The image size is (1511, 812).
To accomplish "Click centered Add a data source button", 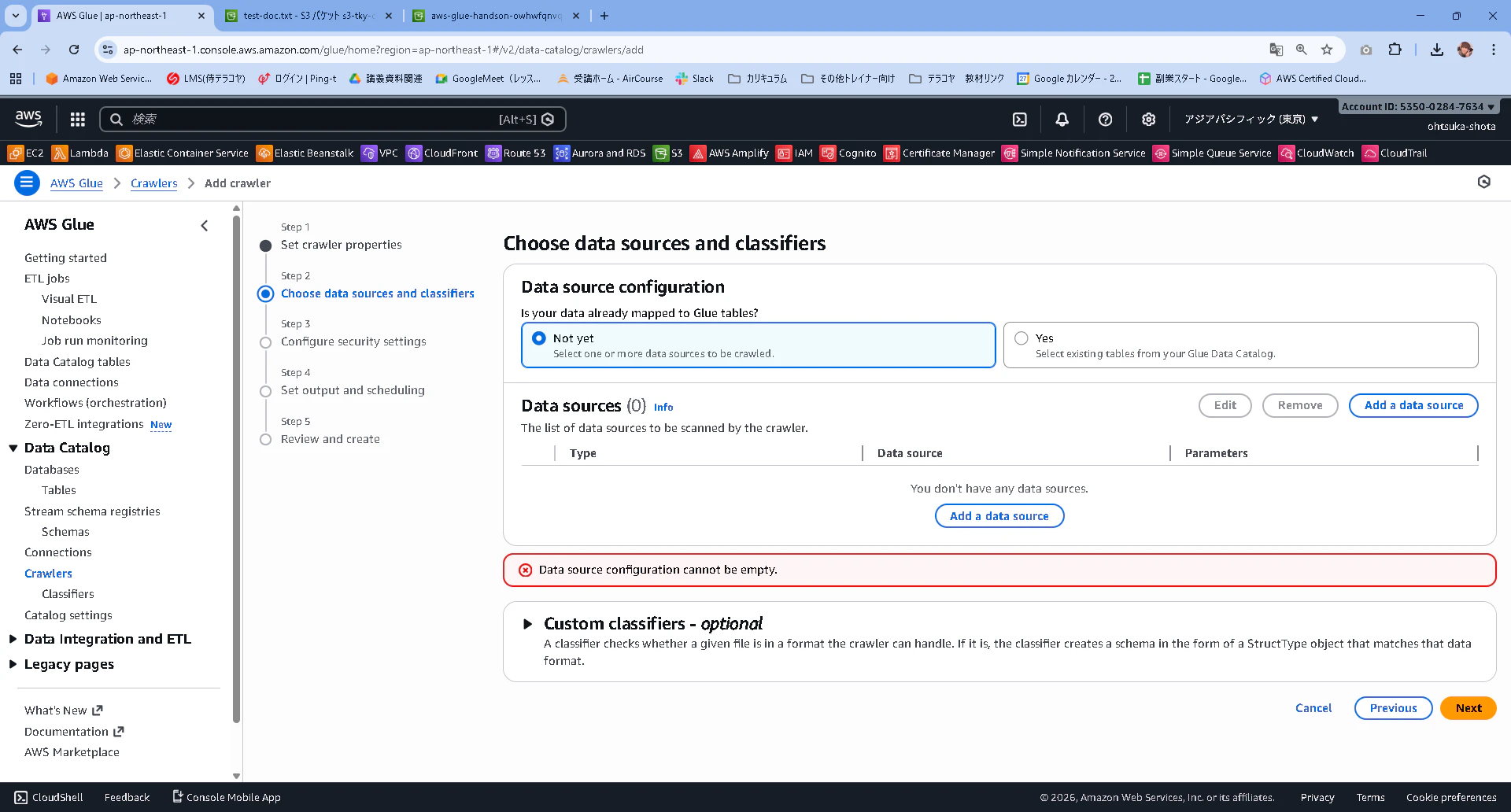I will 999,516.
